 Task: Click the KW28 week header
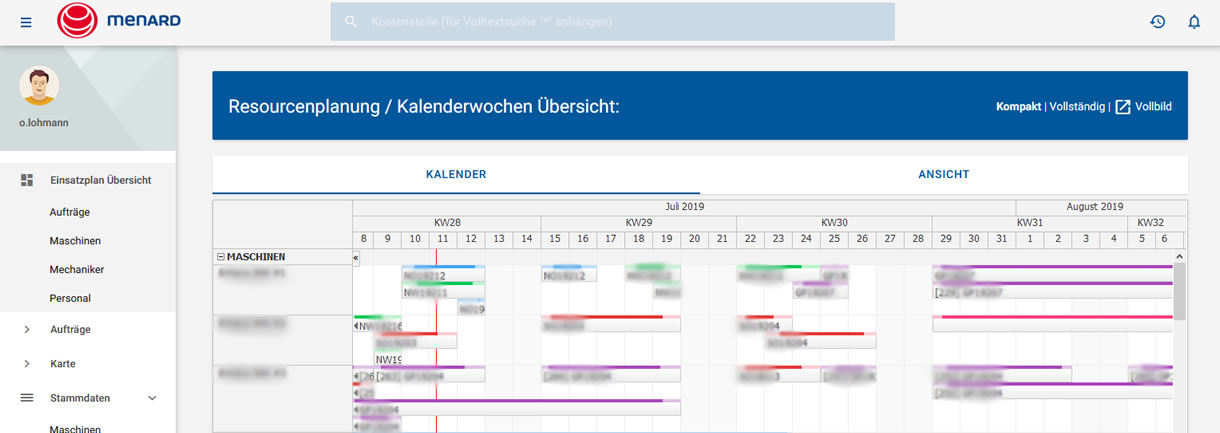click(447, 223)
